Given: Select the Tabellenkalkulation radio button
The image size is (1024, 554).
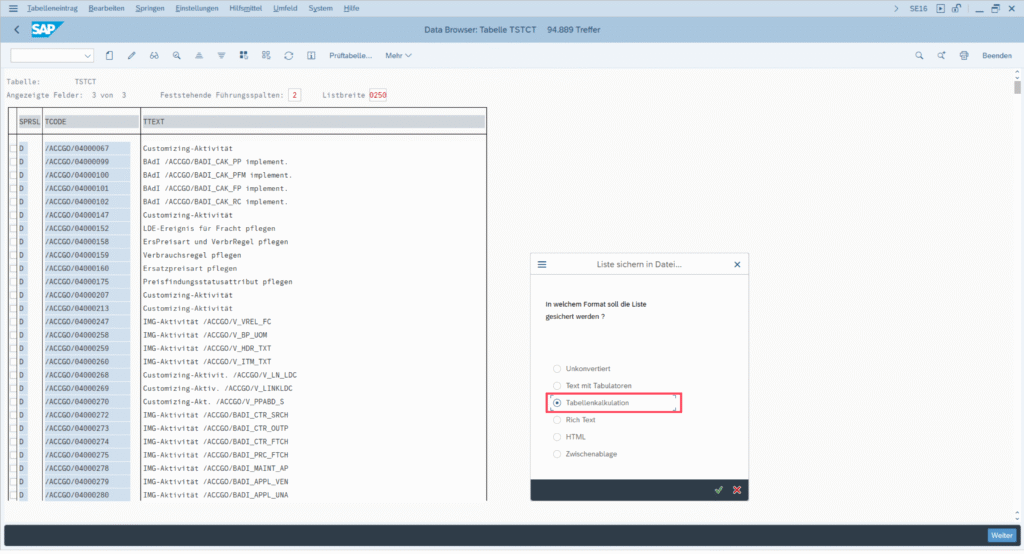Looking at the screenshot, I should (x=557, y=402).
